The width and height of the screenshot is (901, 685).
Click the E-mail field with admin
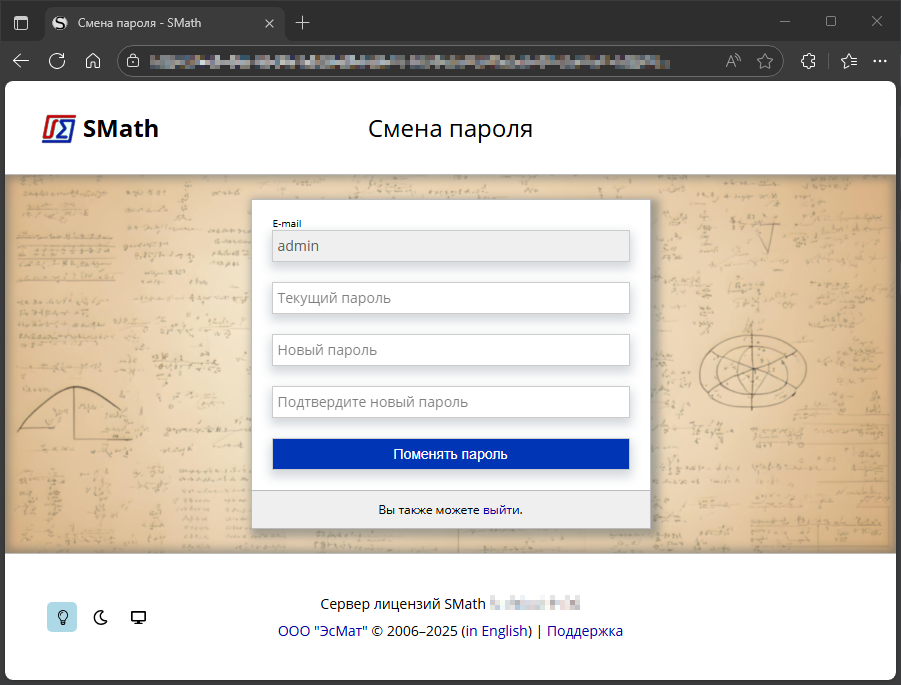point(450,246)
